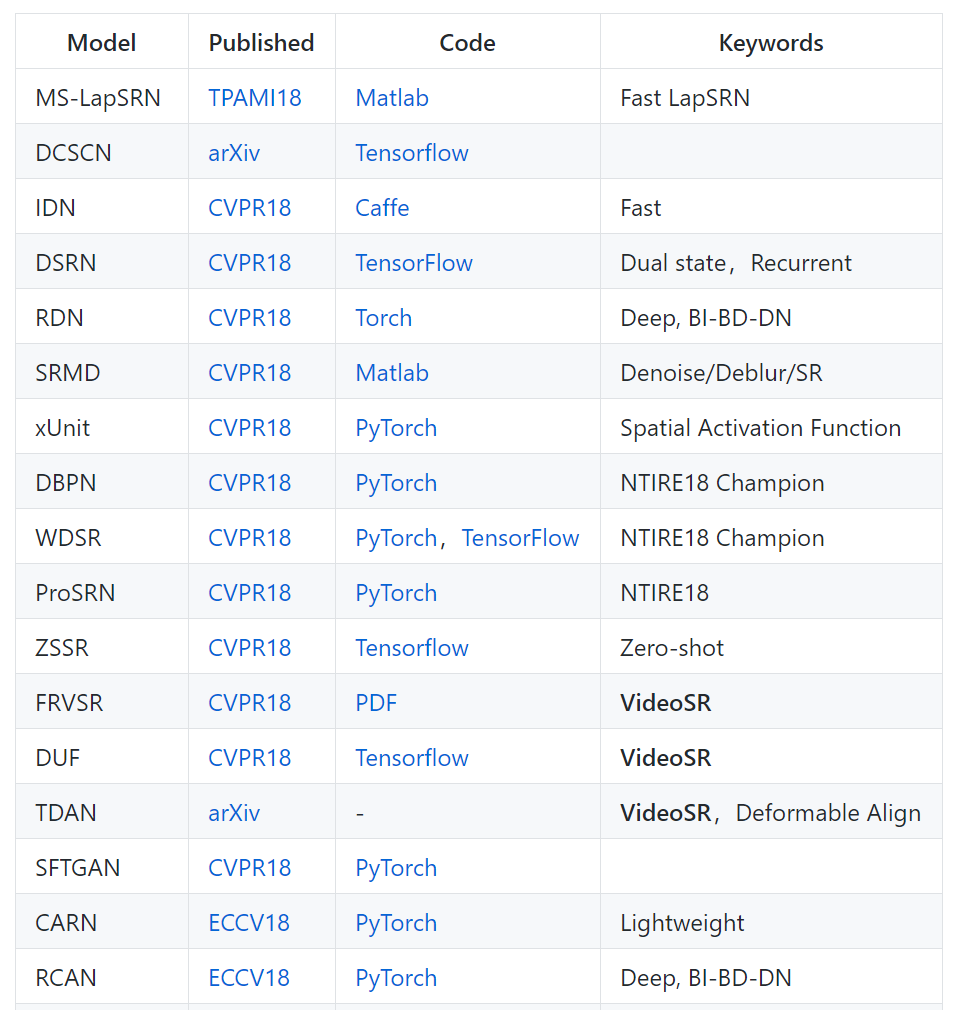Image resolution: width=956 pixels, height=1010 pixels.
Task: Click RCAN's PyTorch code link
Action: point(395,978)
